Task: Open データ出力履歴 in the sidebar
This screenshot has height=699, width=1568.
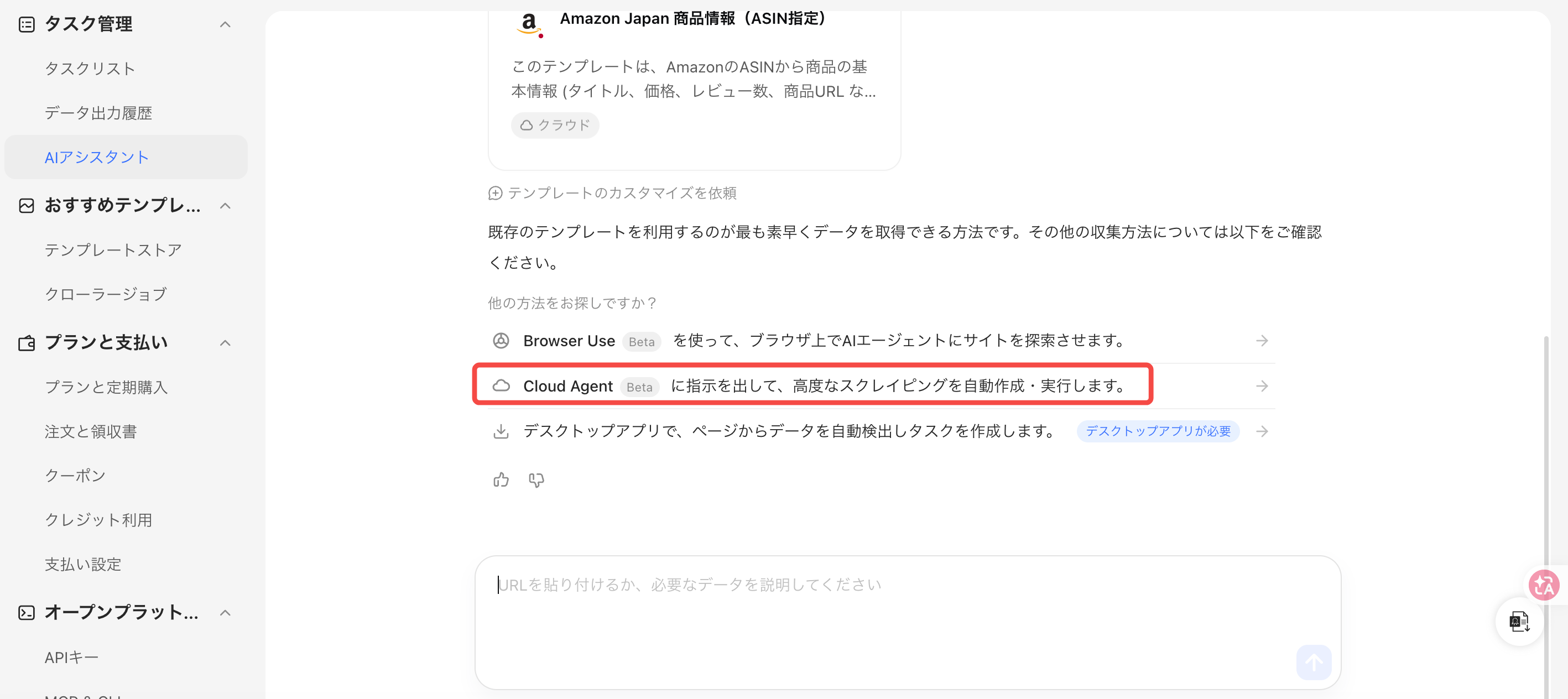Action: tap(98, 113)
